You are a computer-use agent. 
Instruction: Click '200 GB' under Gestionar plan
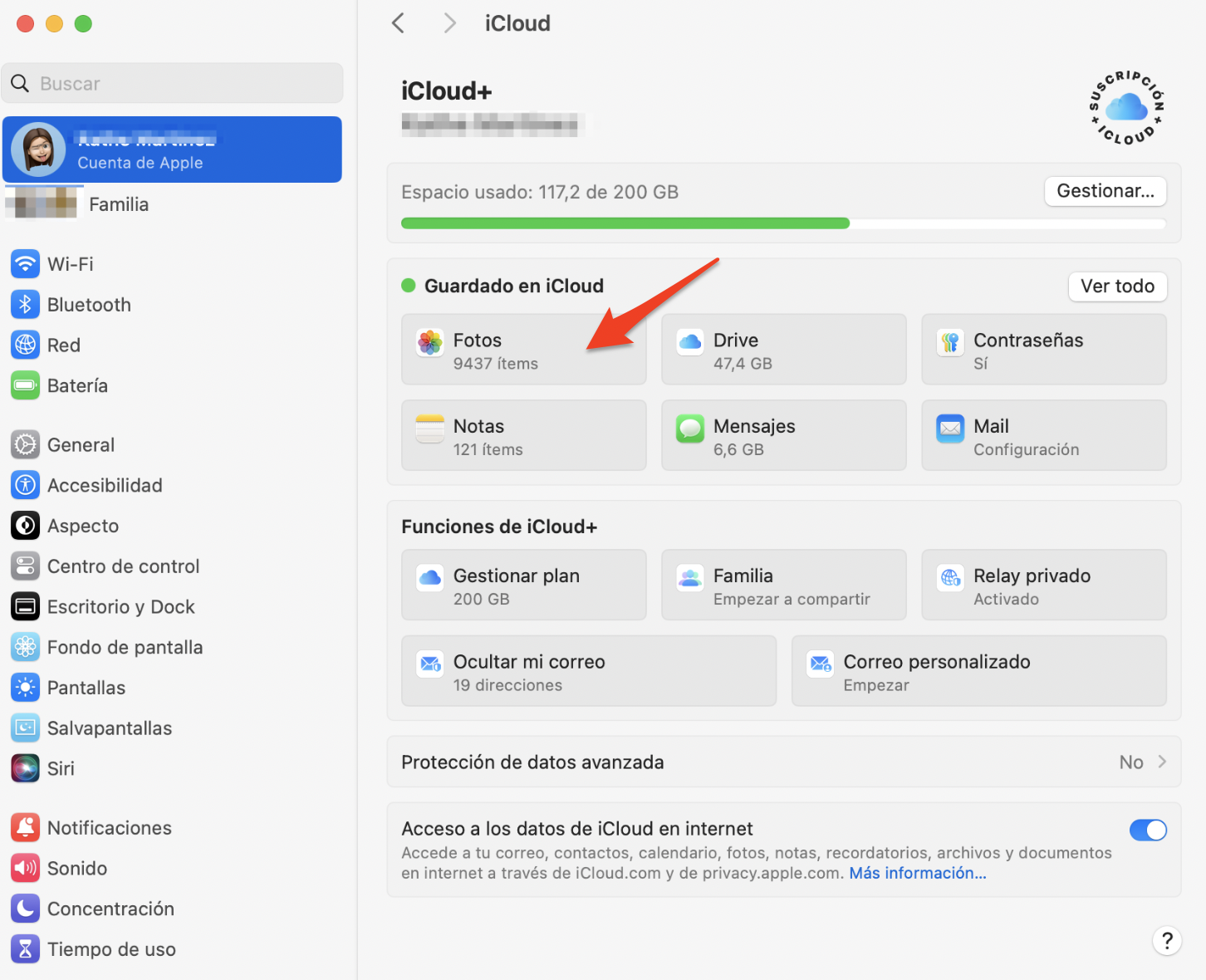[x=482, y=600]
